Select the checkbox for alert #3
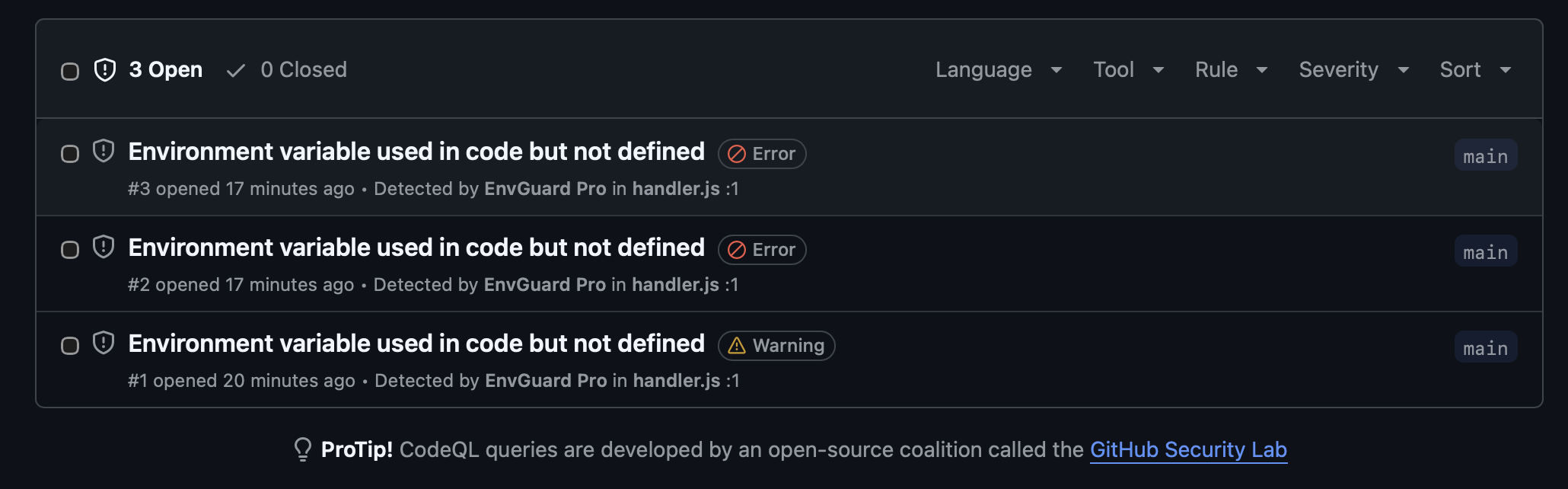This screenshot has width=1568, height=489. coord(70,153)
